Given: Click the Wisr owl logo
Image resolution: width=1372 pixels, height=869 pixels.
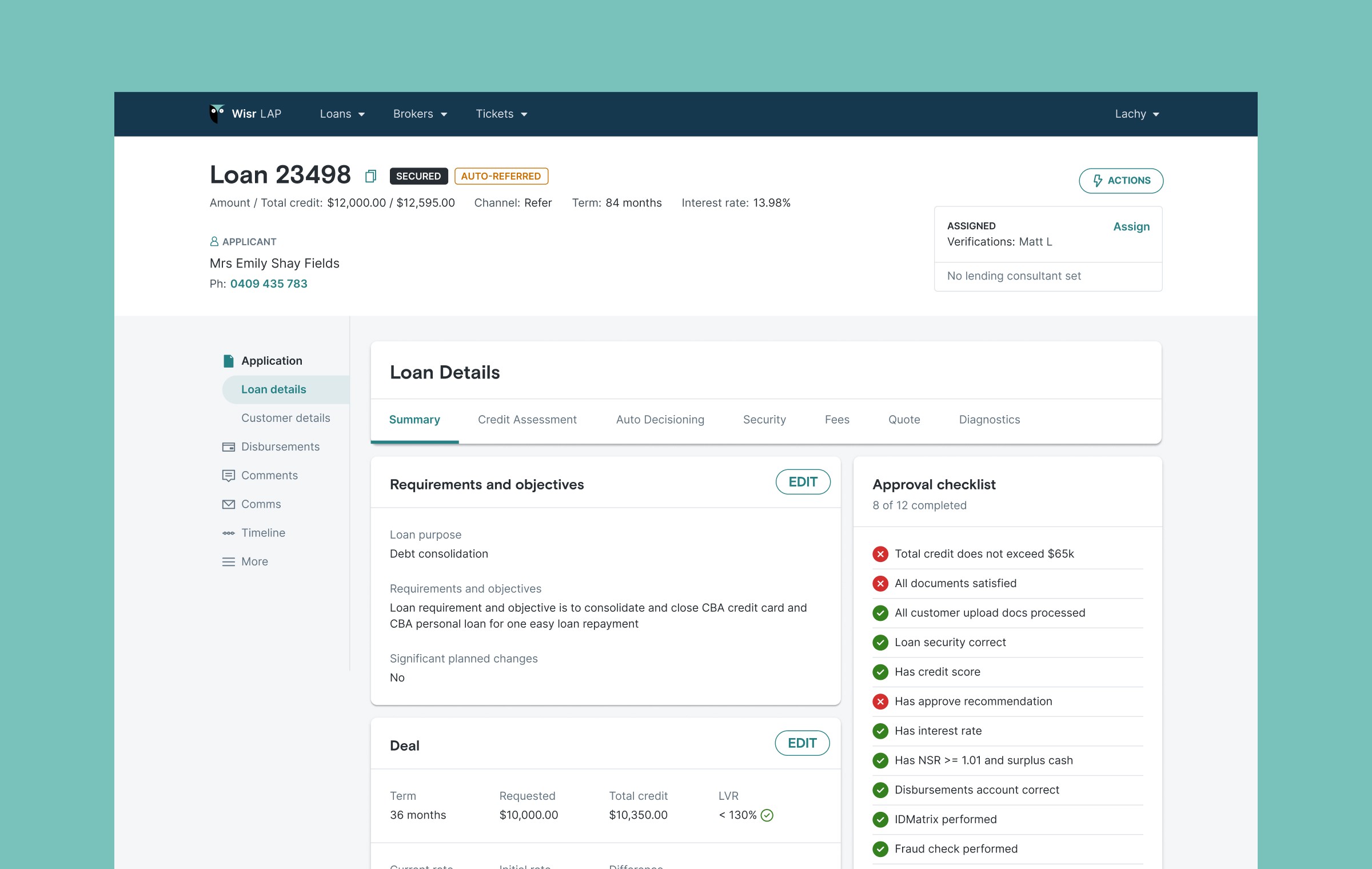Looking at the screenshot, I should coord(217,114).
